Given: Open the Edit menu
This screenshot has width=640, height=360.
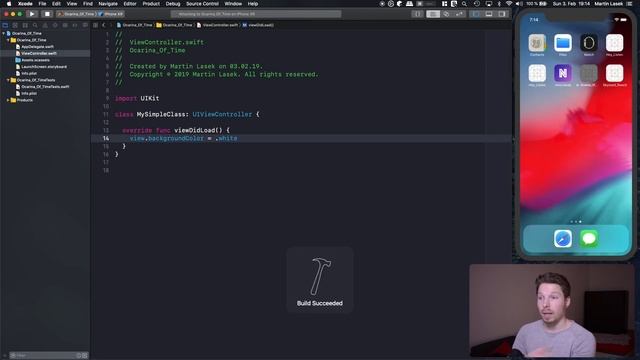Looking at the screenshot, I should tap(56, 4).
